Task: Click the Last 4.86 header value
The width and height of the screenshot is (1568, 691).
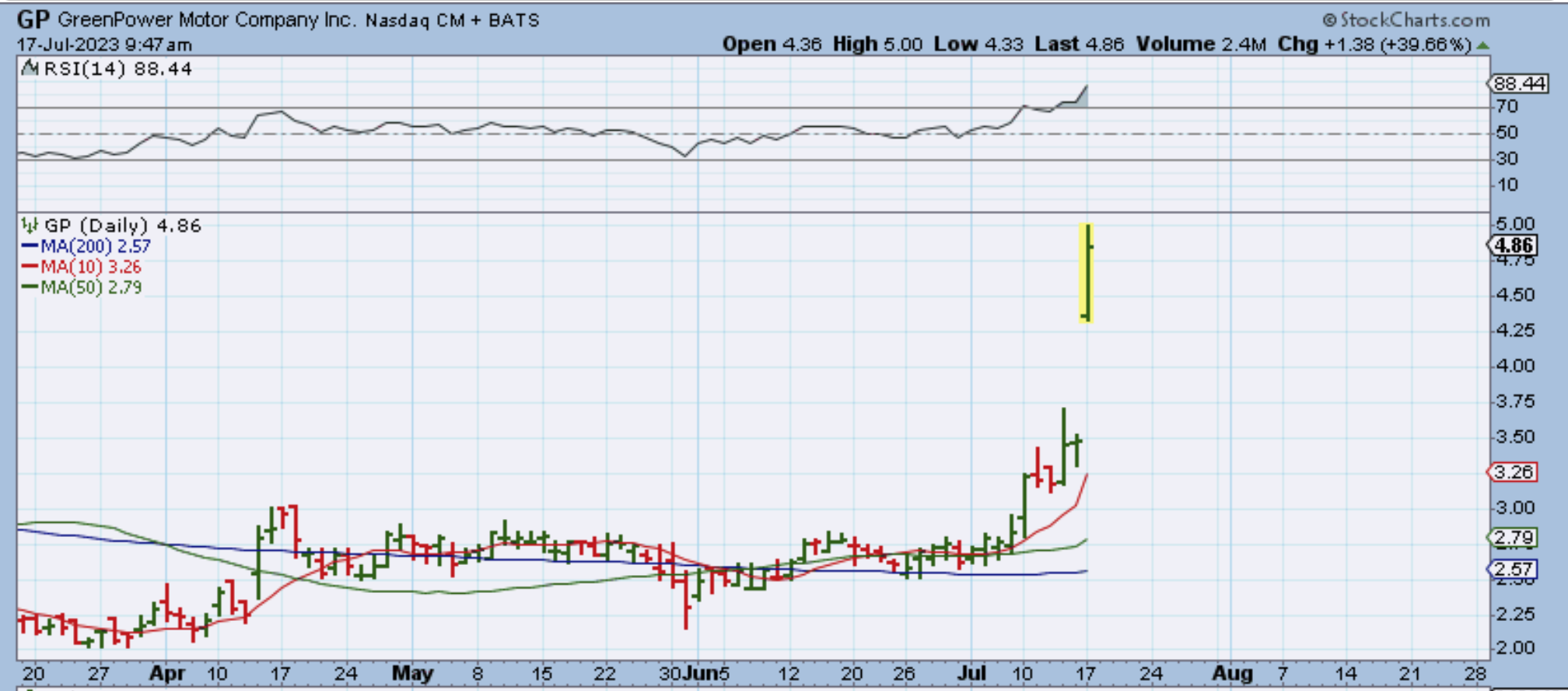Action: pos(1079,44)
